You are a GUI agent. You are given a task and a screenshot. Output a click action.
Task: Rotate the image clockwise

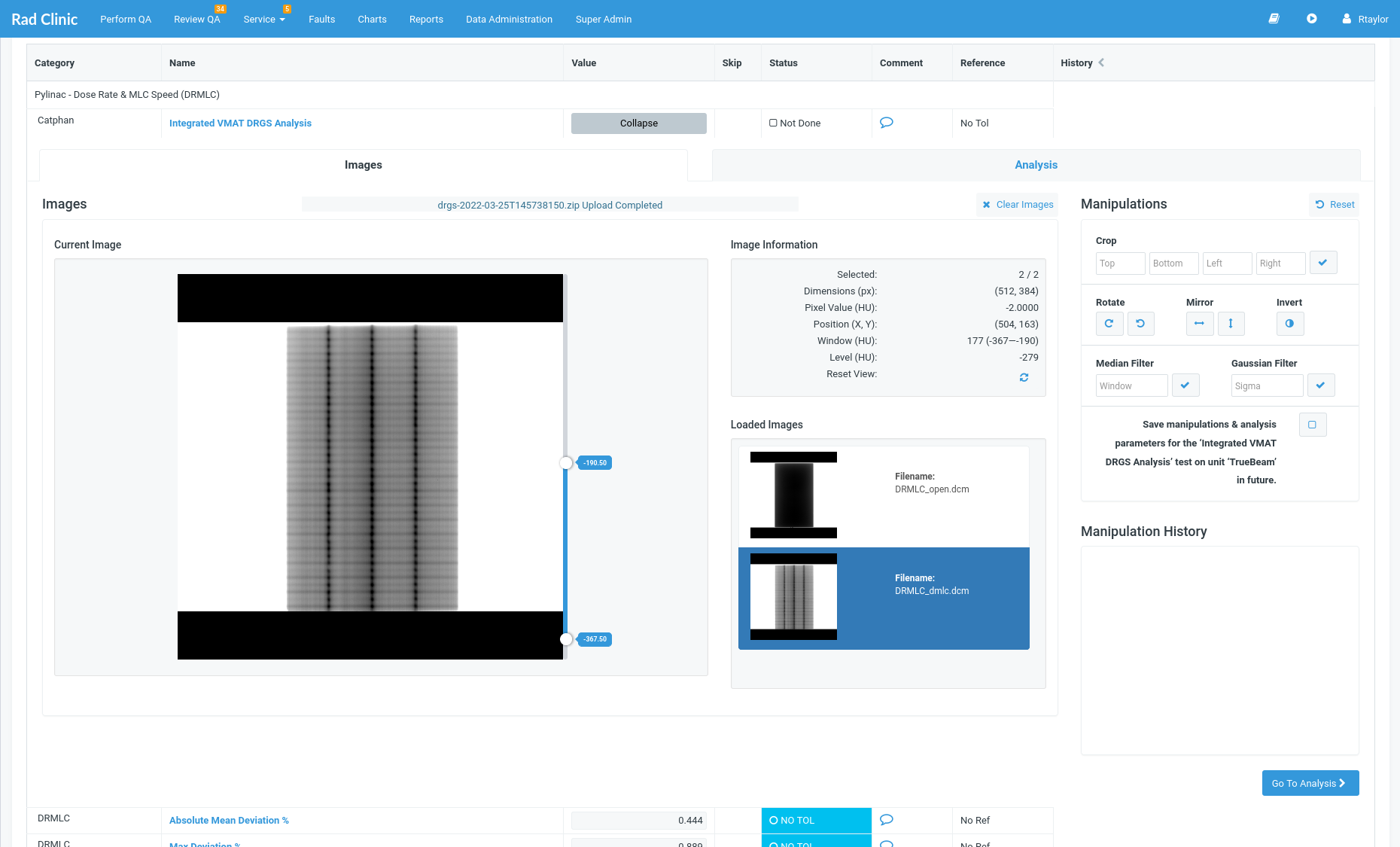tap(1109, 324)
